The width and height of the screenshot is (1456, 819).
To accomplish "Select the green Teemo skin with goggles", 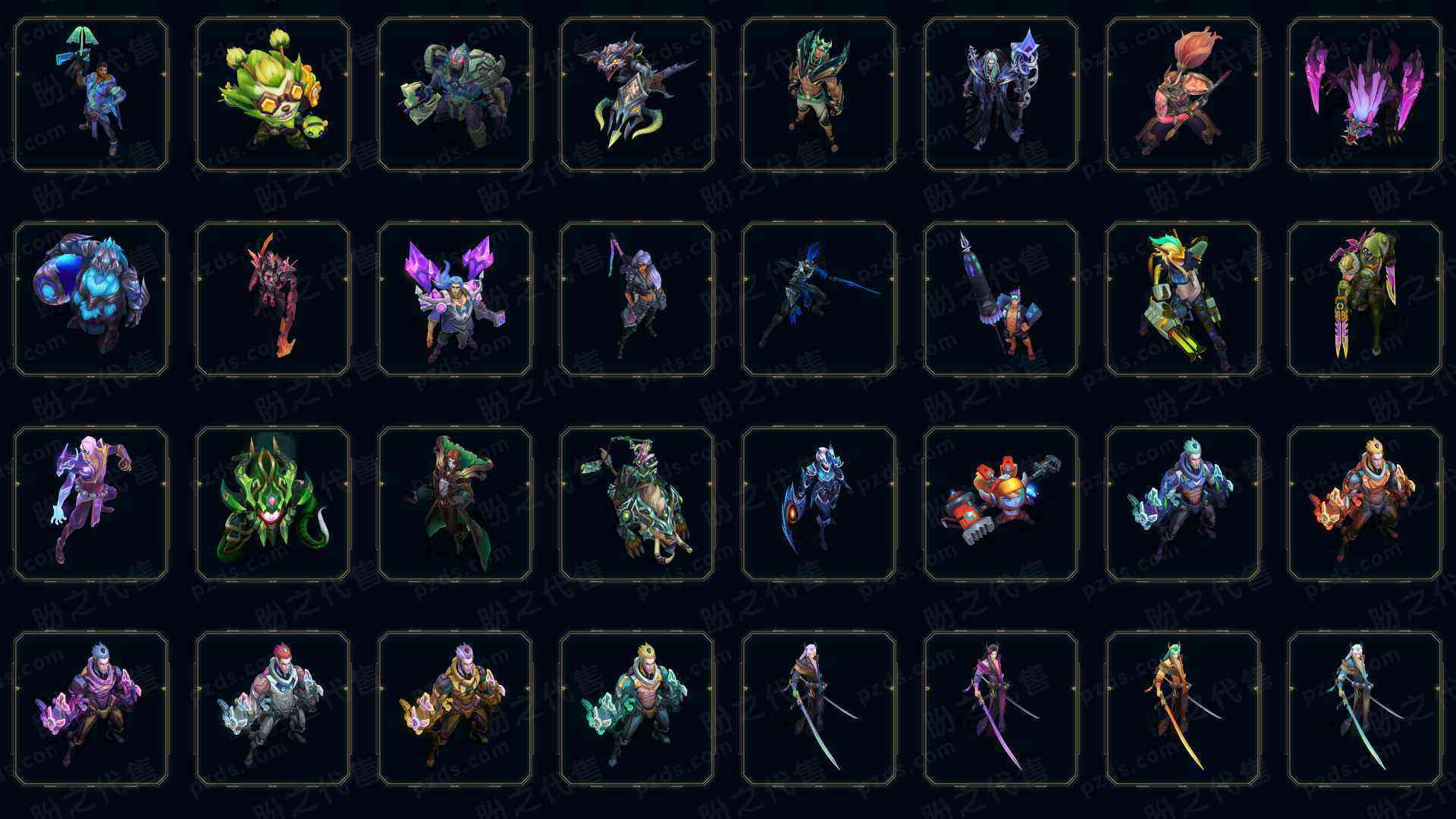I will point(273,94).
